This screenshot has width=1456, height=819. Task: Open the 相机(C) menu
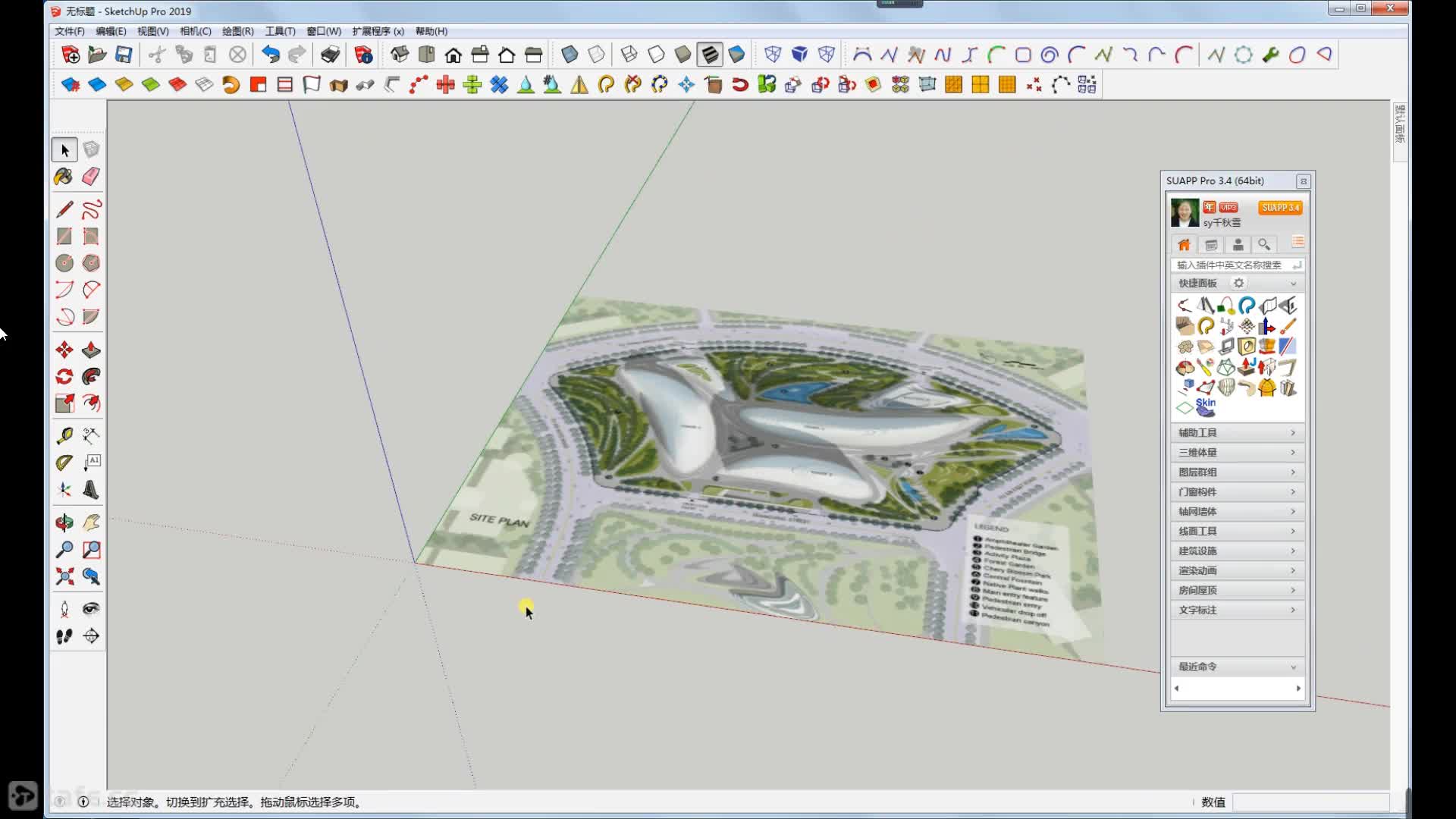(195, 31)
